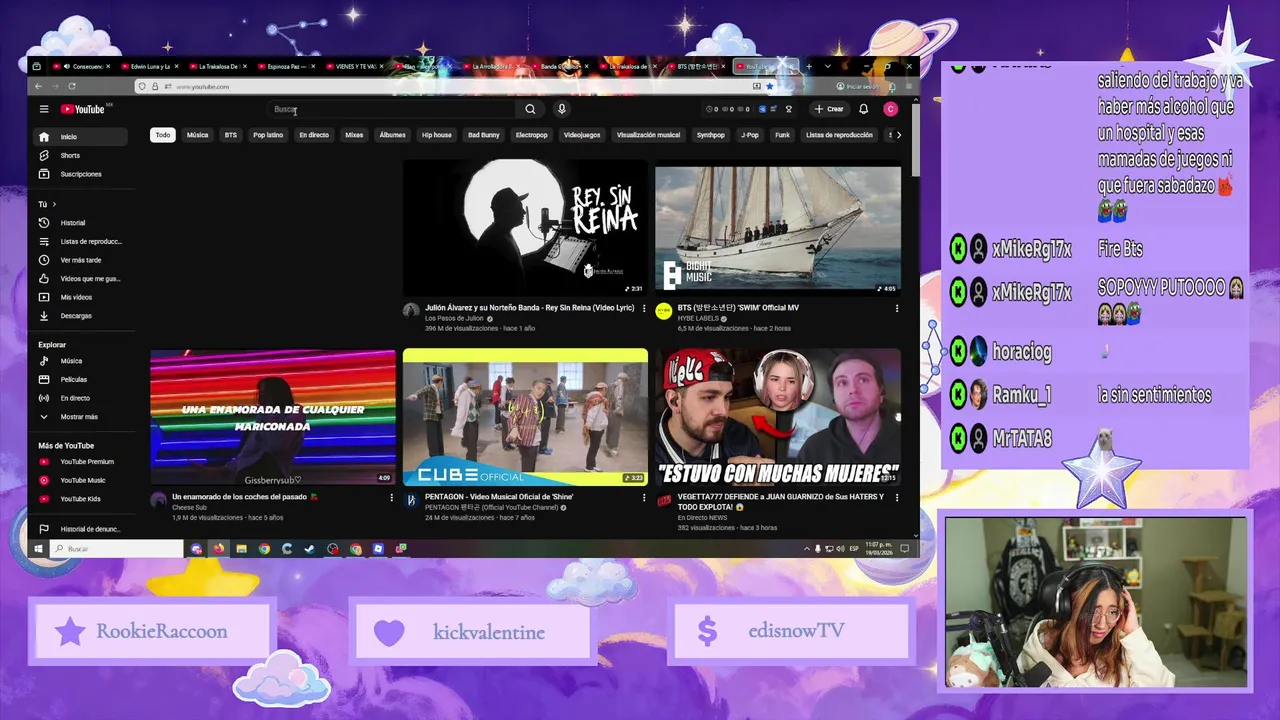1280x720 pixels.
Task: Switch to the Espinoza Paz browser tab
Action: point(288,67)
